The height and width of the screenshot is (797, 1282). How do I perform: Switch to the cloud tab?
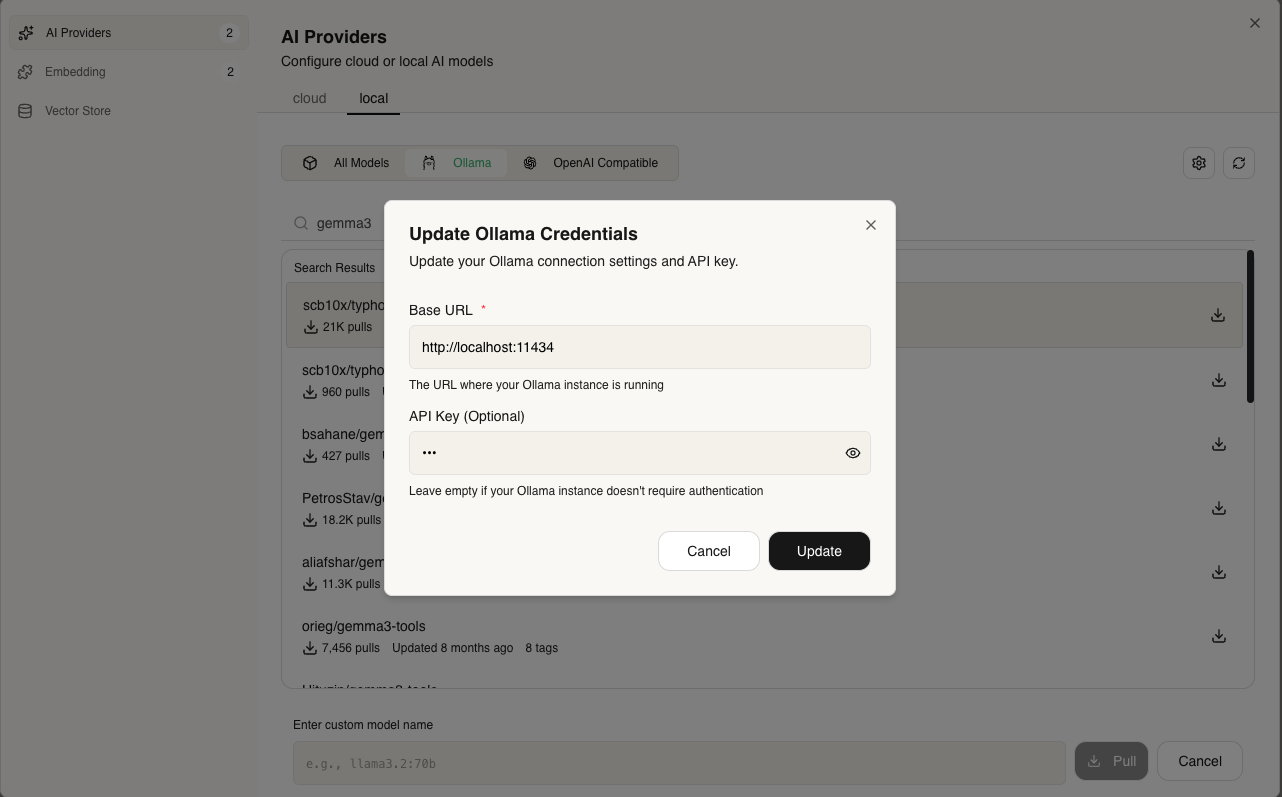tap(310, 98)
